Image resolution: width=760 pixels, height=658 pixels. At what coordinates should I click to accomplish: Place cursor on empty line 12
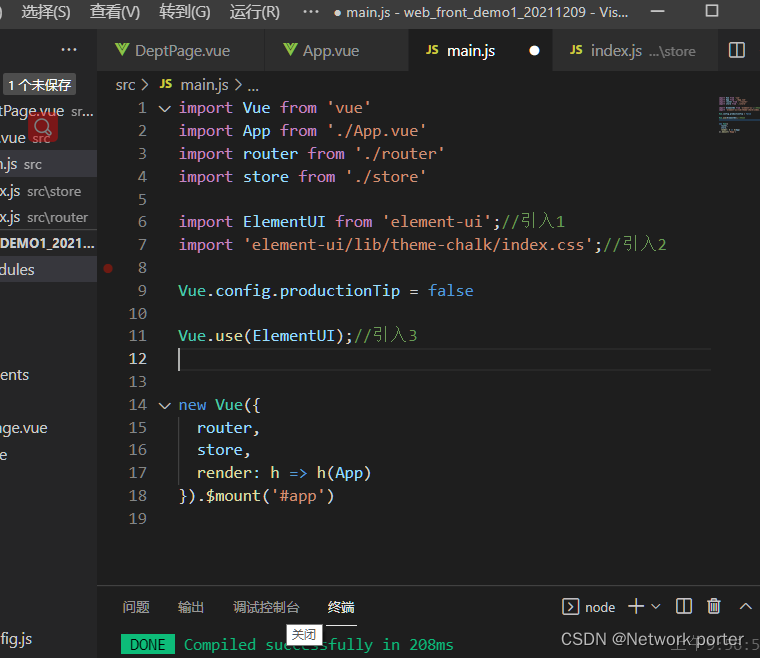[444, 359]
